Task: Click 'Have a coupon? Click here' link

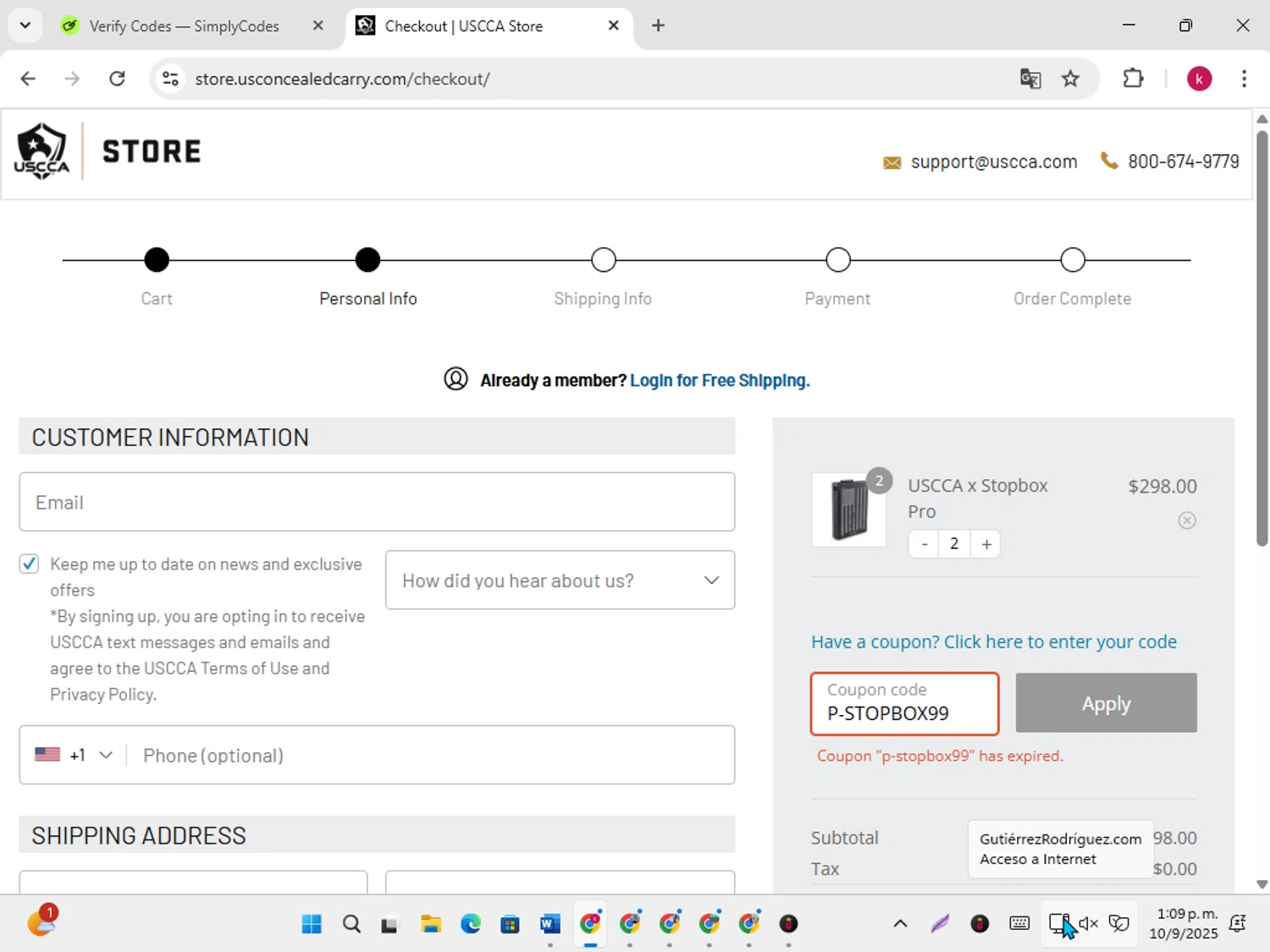Action: click(x=994, y=641)
